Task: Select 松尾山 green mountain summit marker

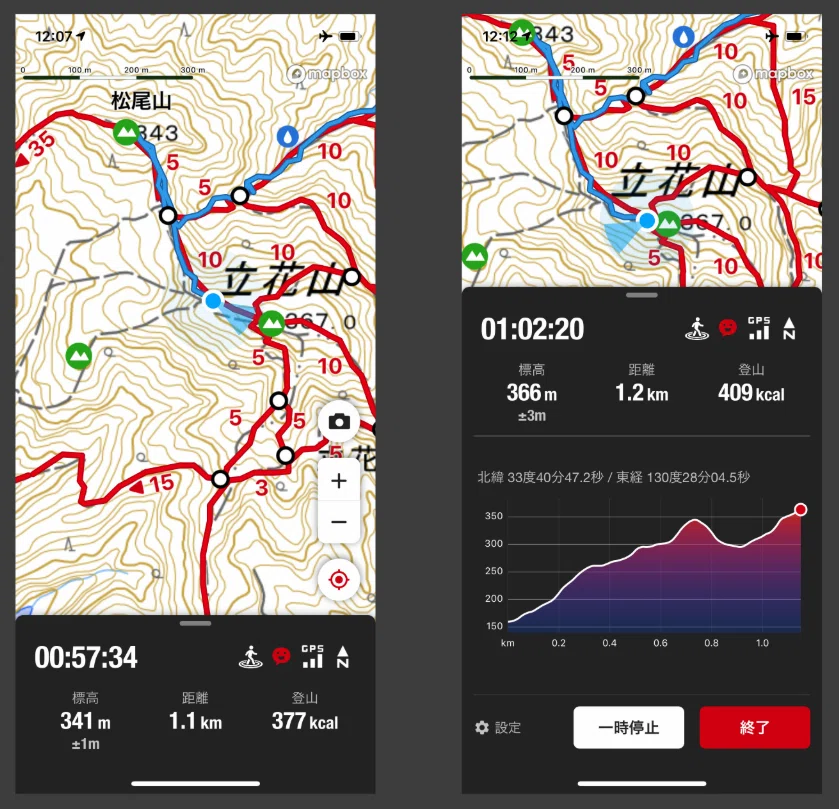Action: pyautogui.click(x=126, y=132)
